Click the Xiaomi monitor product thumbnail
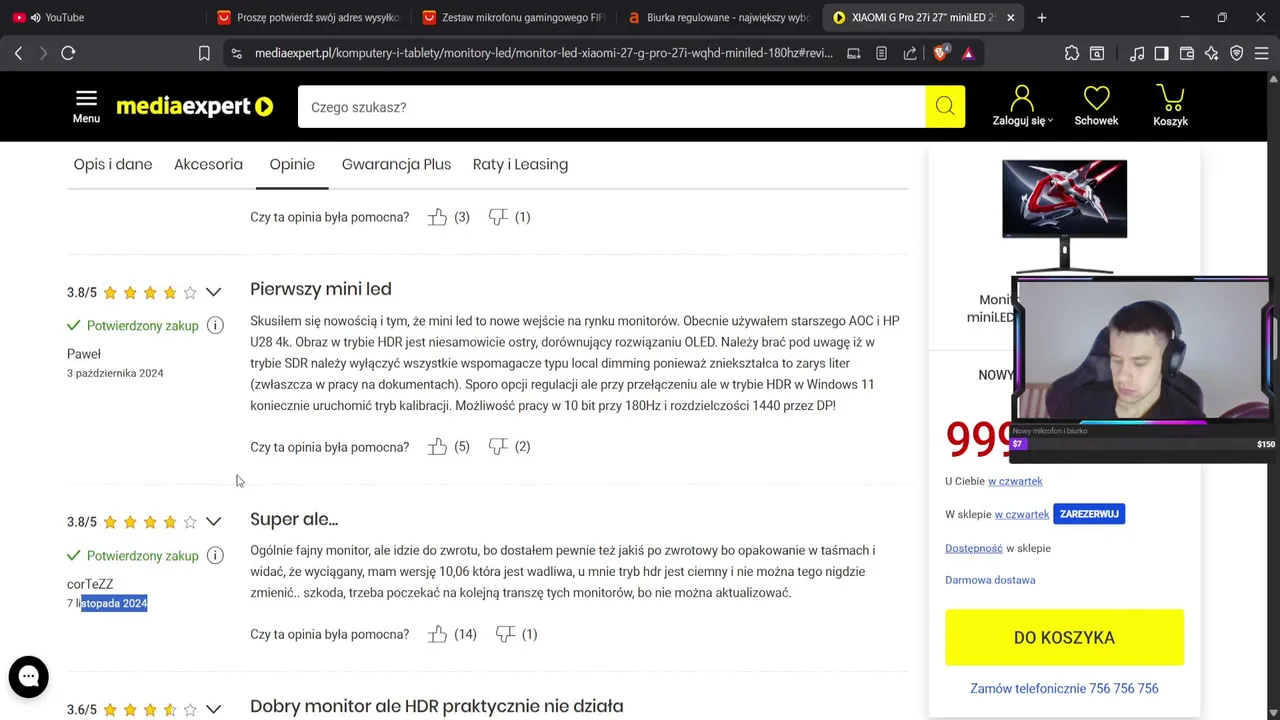1280x720 pixels. 1064,216
